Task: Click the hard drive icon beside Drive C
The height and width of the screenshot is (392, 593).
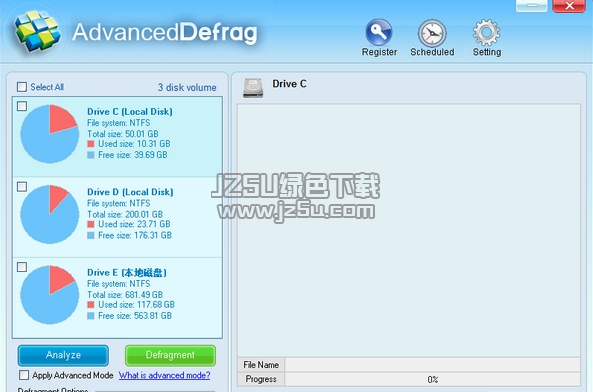Action: (x=253, y=88)
